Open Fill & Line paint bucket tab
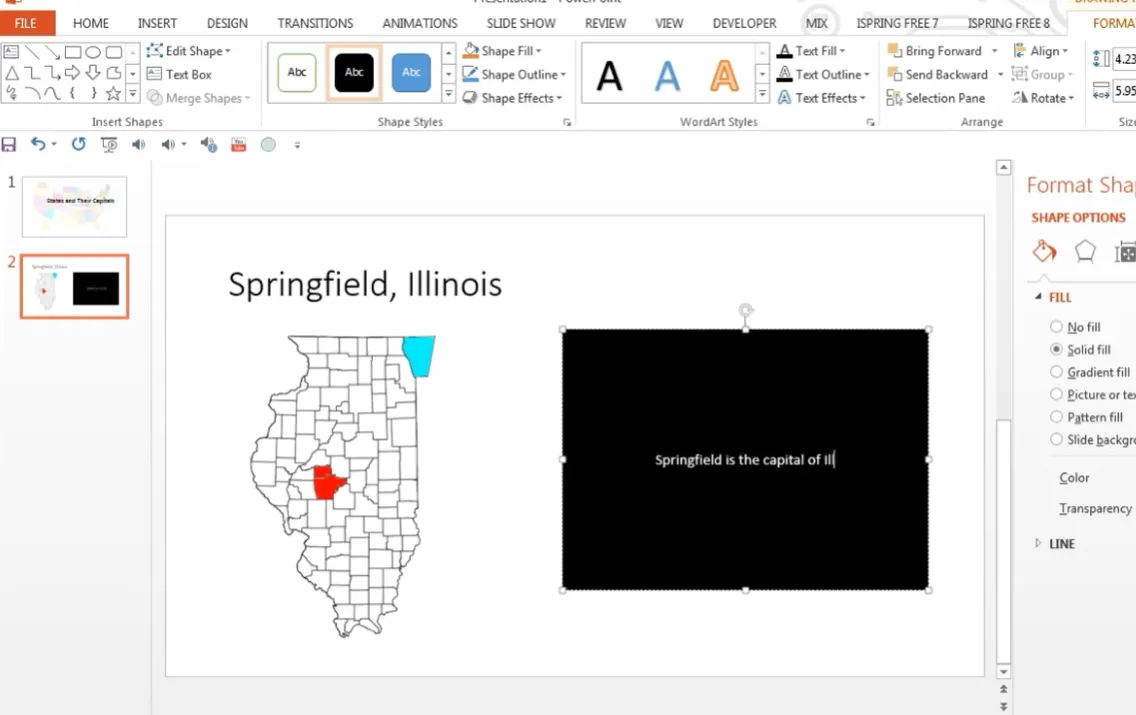Image resolution: width=1136 pixels, height=715 pixels. coord(1044,251)
